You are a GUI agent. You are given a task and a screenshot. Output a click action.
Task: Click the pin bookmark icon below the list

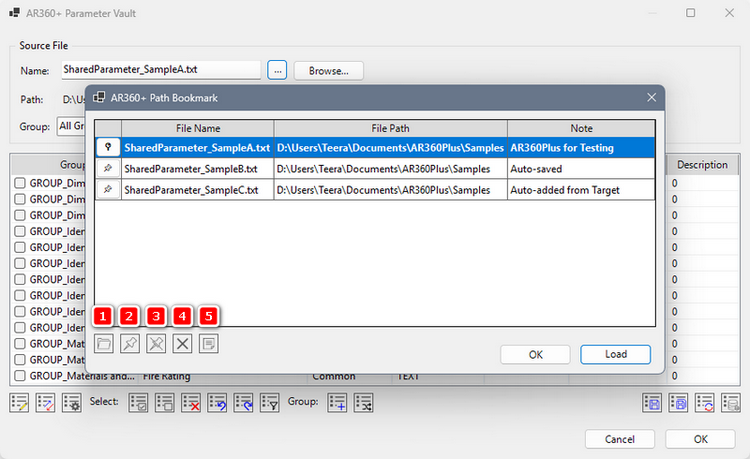pos(130,343)
